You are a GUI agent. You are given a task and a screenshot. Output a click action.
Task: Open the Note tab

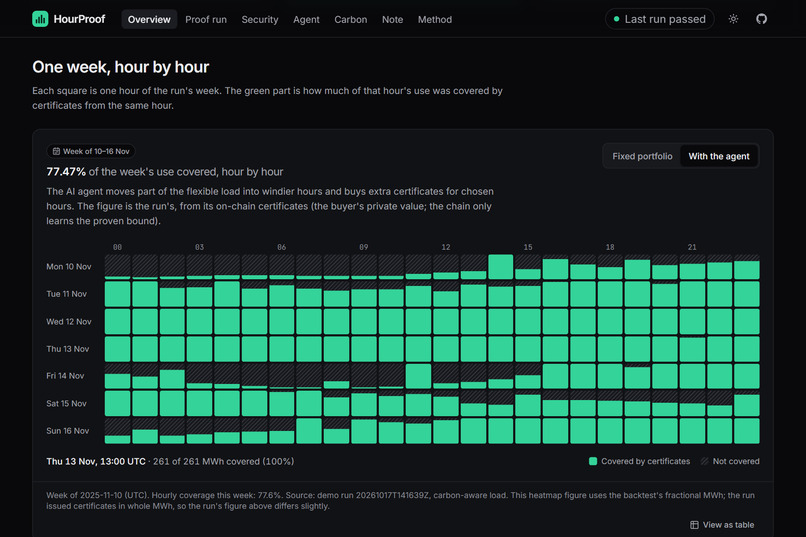[392, 20]
